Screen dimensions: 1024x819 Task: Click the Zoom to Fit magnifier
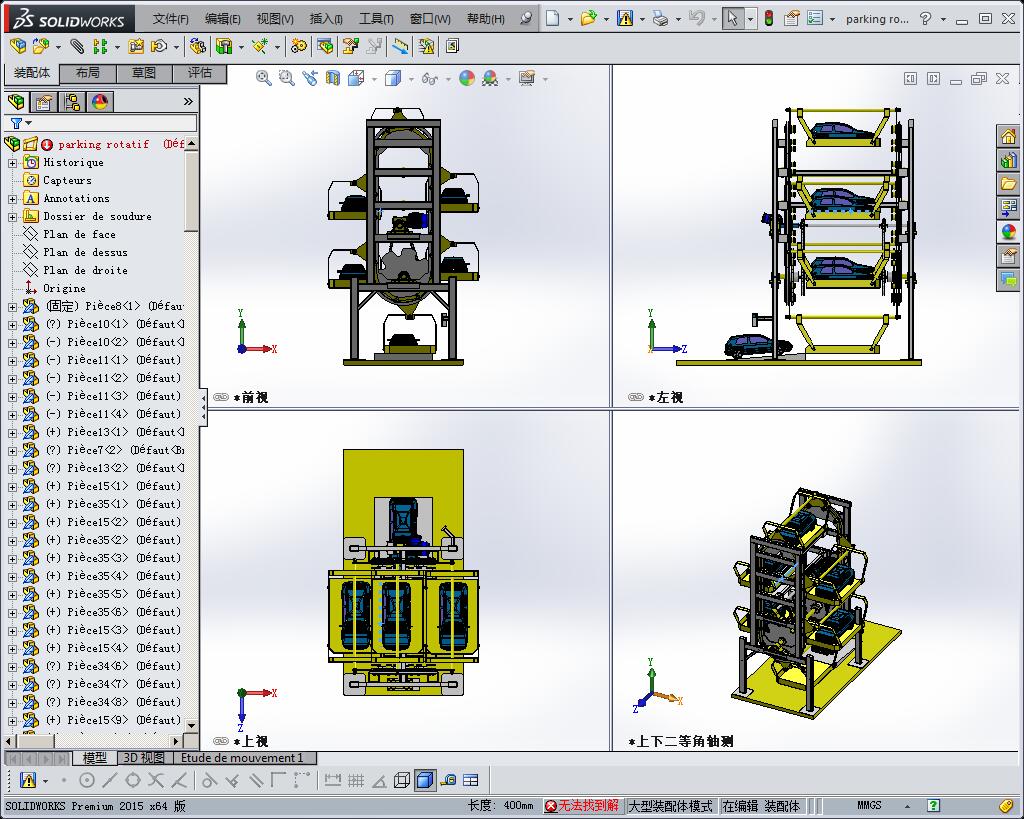coord(263,78)
